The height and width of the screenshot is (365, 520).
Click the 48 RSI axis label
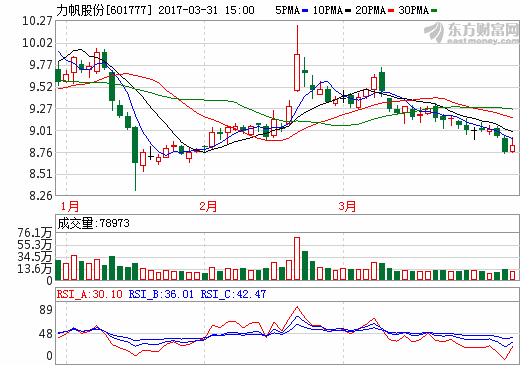46,334
